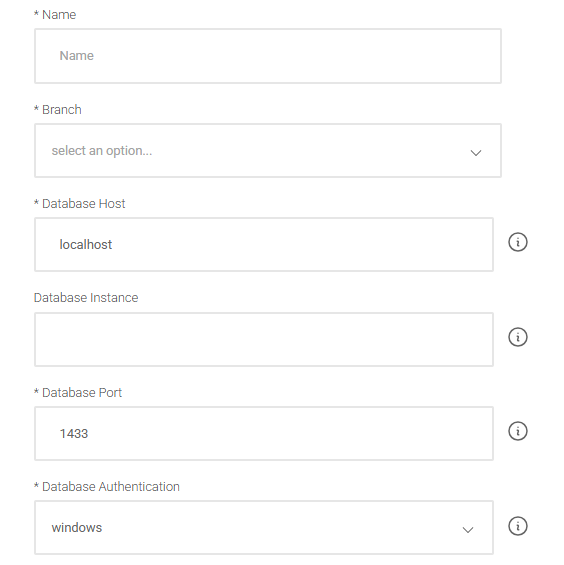Focus the Name text field
This screenshot has width=564, height=565.
[268, 56]
